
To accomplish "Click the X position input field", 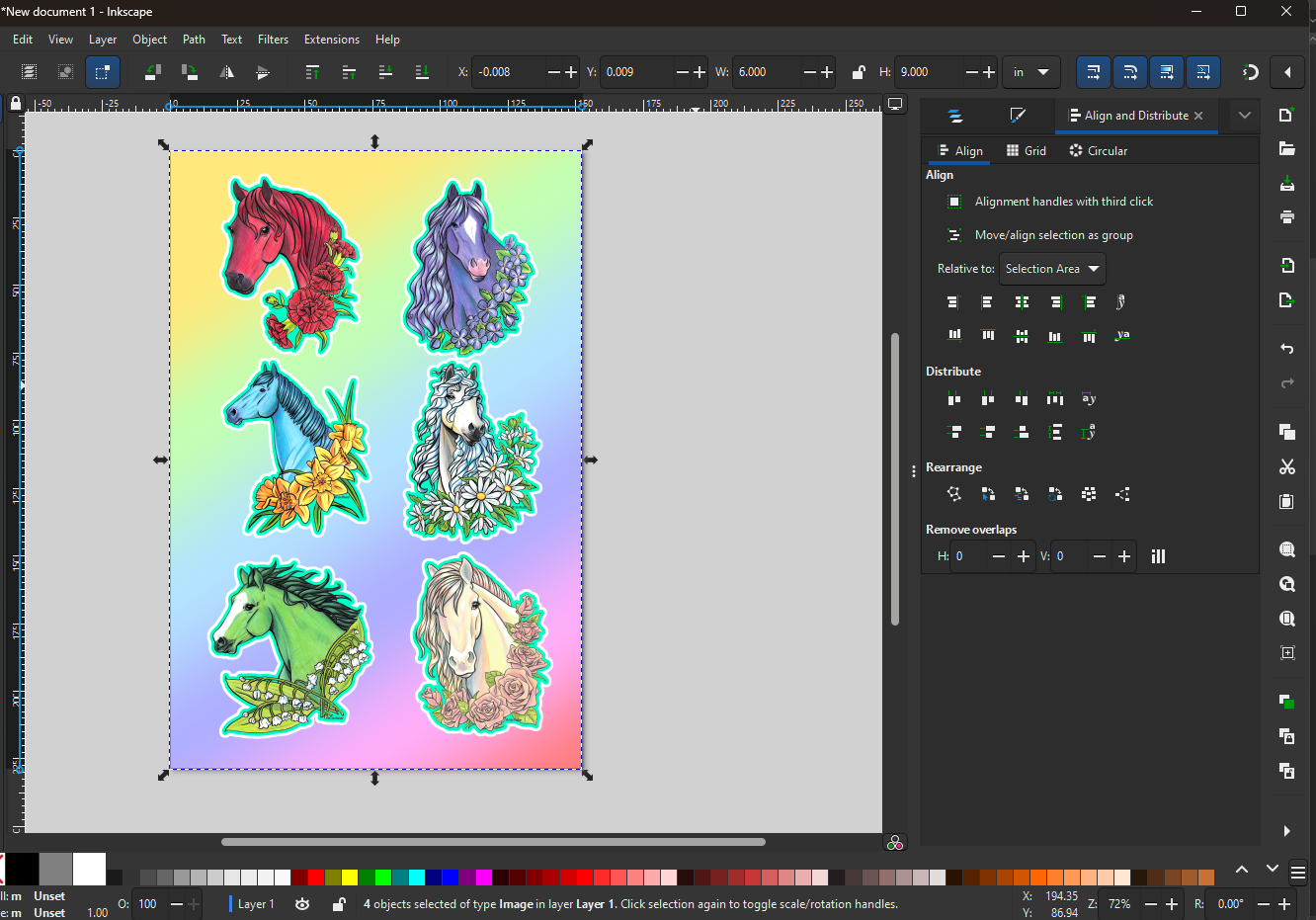I will tap(509, 72).
